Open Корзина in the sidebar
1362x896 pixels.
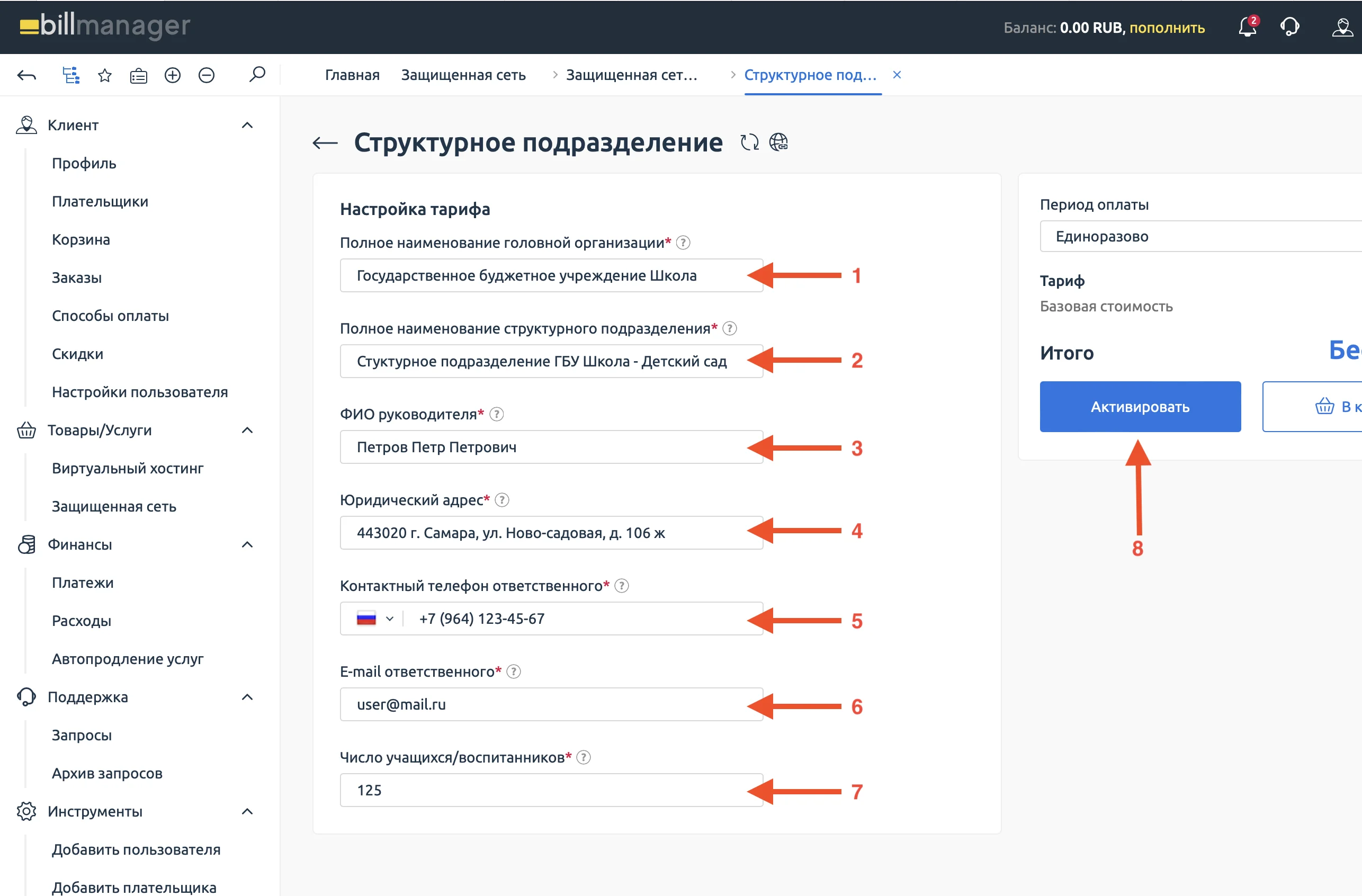(x=80, y=239)
